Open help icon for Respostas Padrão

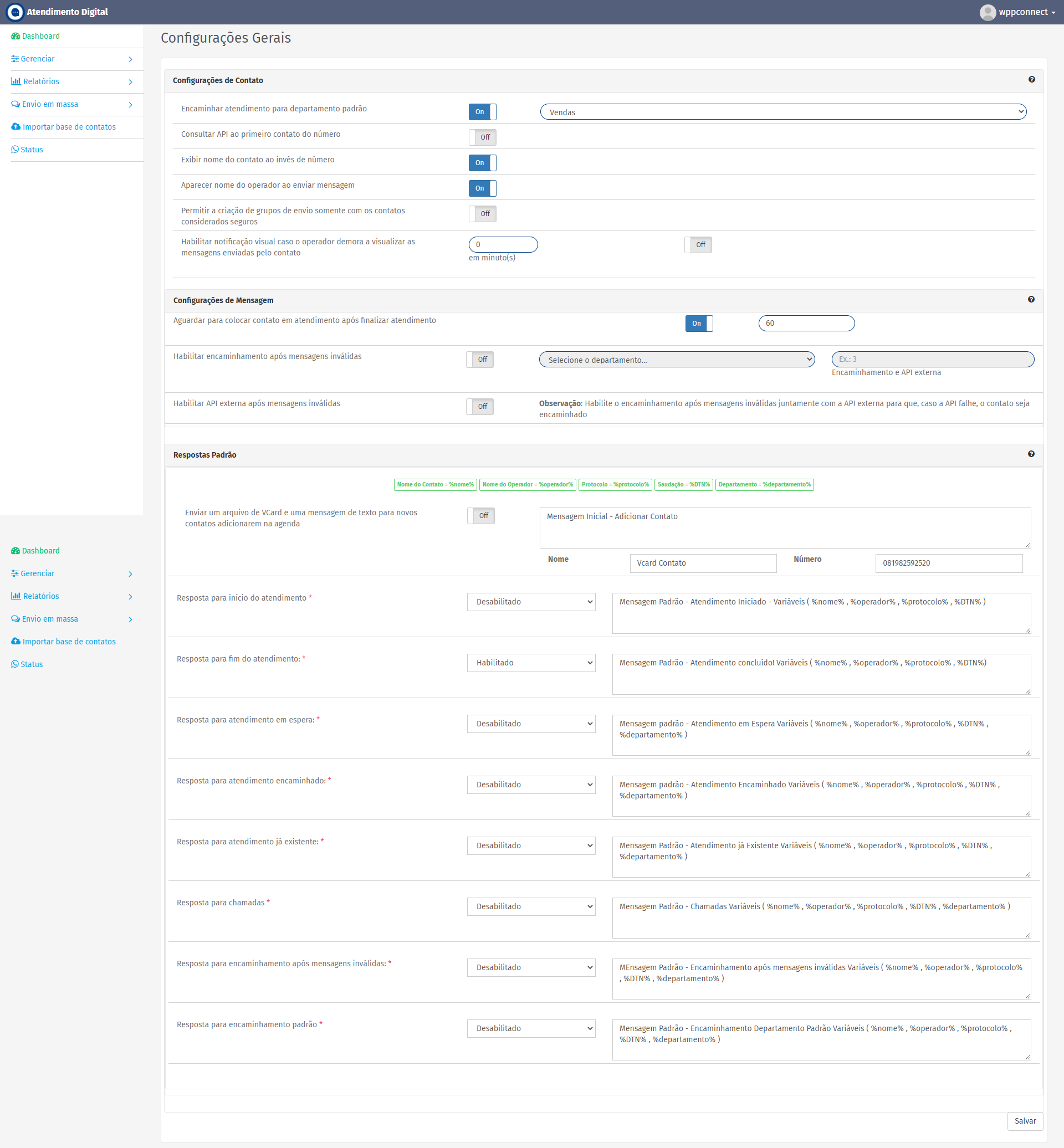click(1031, 454)
